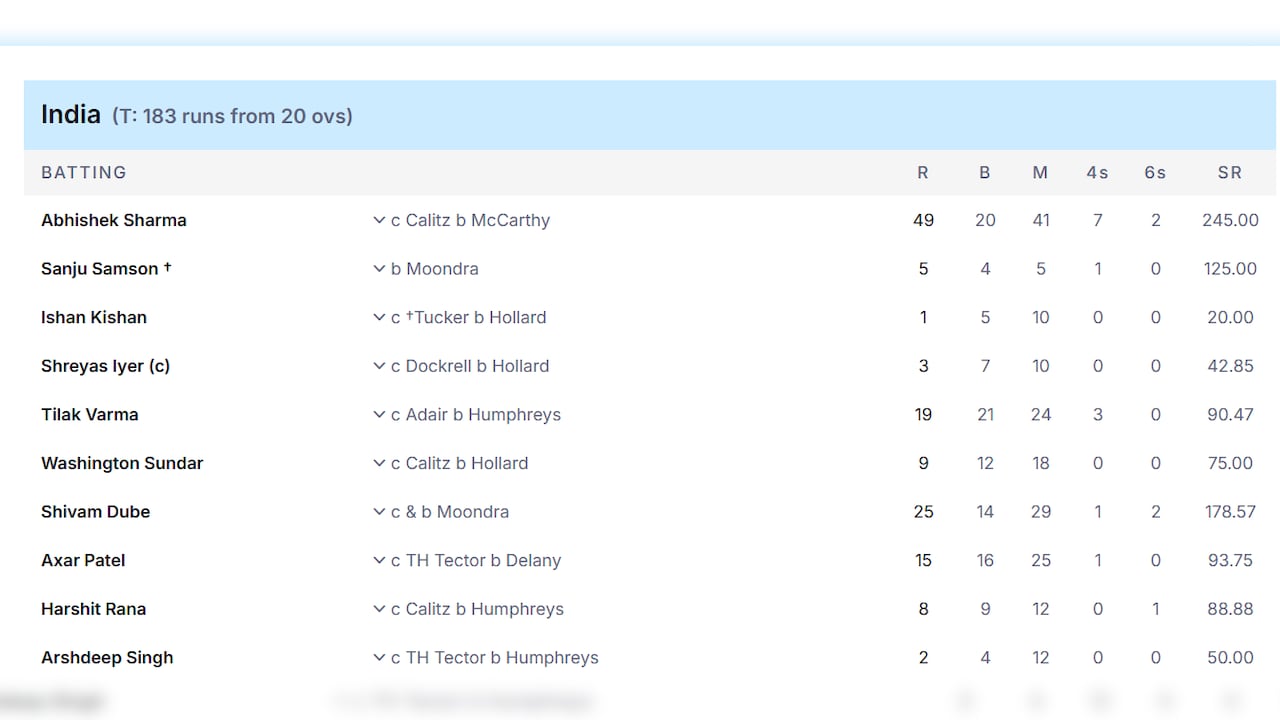The width and height of the screenshot is (1280, 720).
Task: Expand Abhishek Sharma's dismissal details chevron
Action: tap(379, 220)
